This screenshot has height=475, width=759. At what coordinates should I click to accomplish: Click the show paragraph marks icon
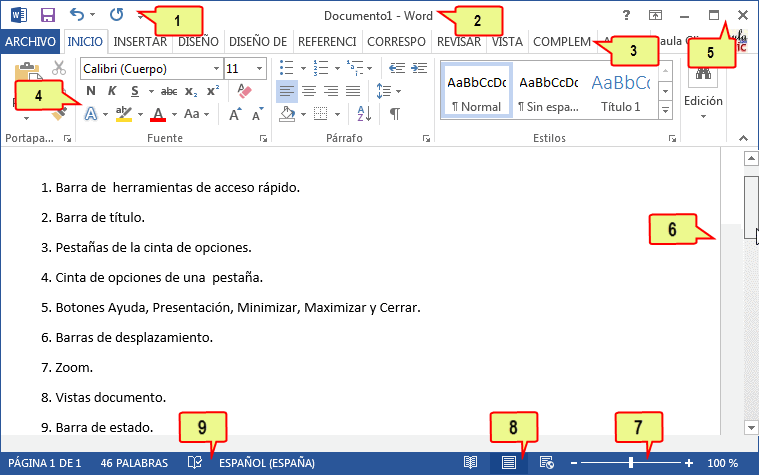[x=394, y=113]
